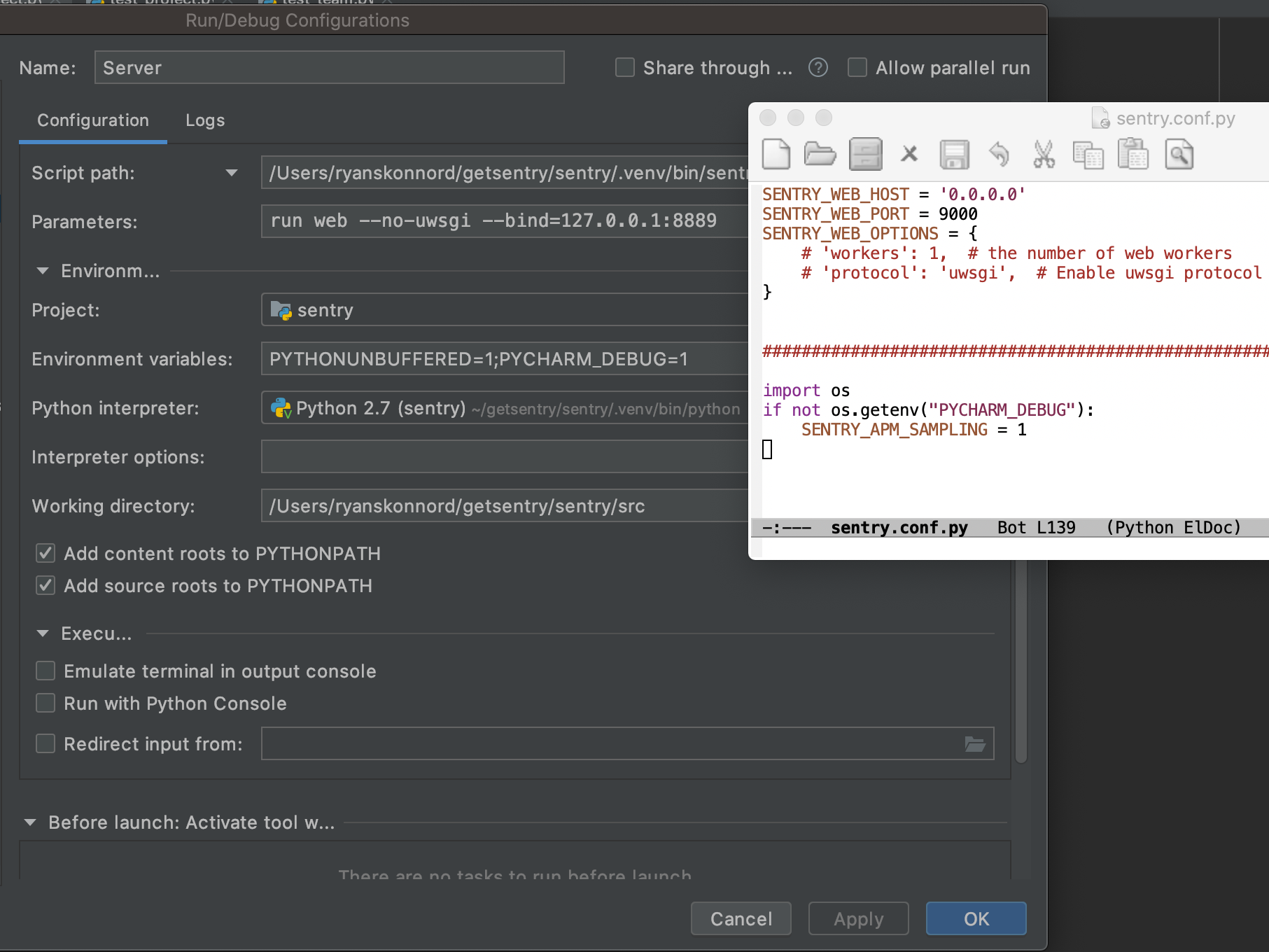
Task: Click inside the Name field containing Server
Action: click(329, 68)
